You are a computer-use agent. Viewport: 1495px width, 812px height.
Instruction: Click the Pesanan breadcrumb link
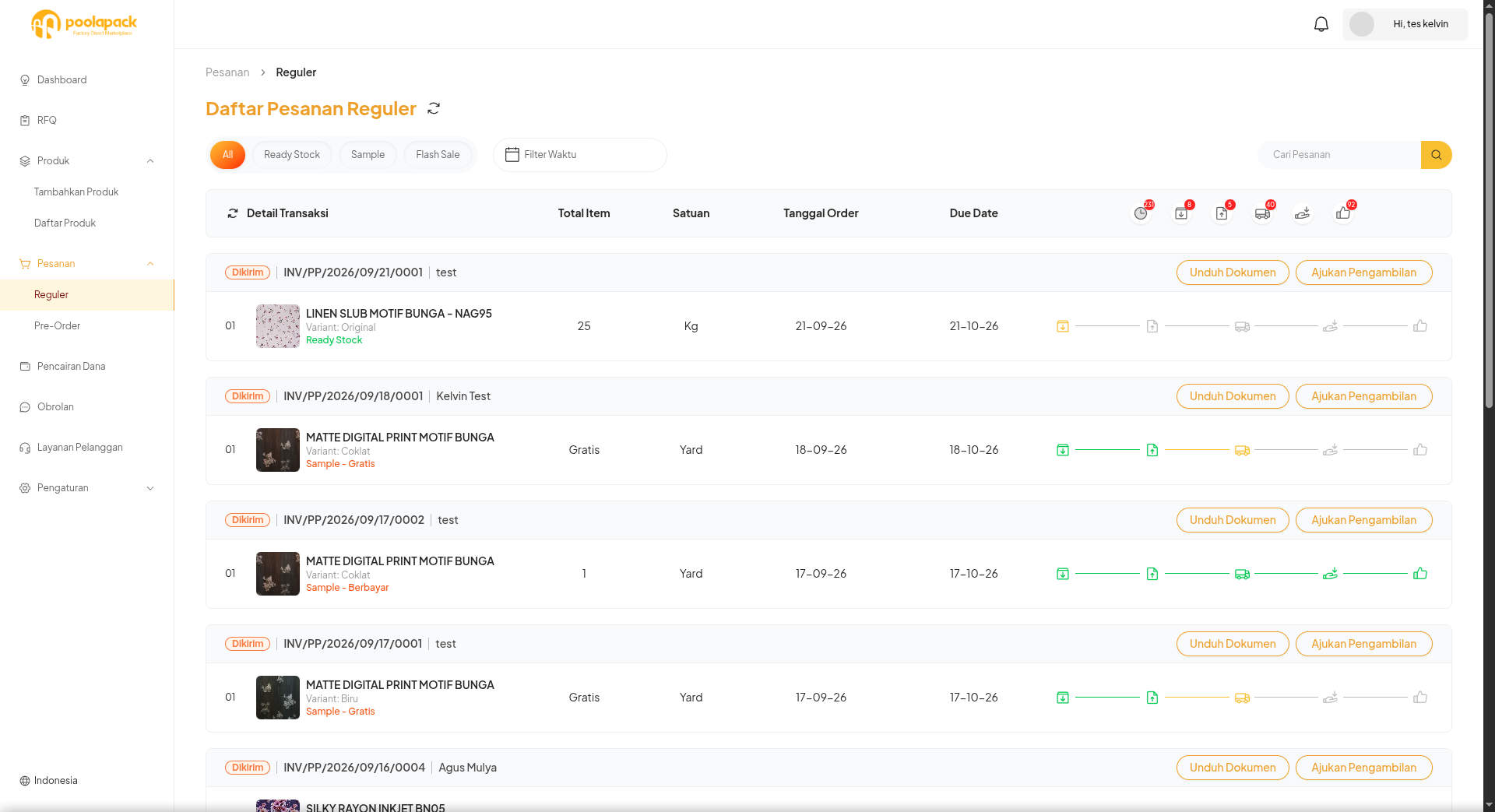pos(227,72)
